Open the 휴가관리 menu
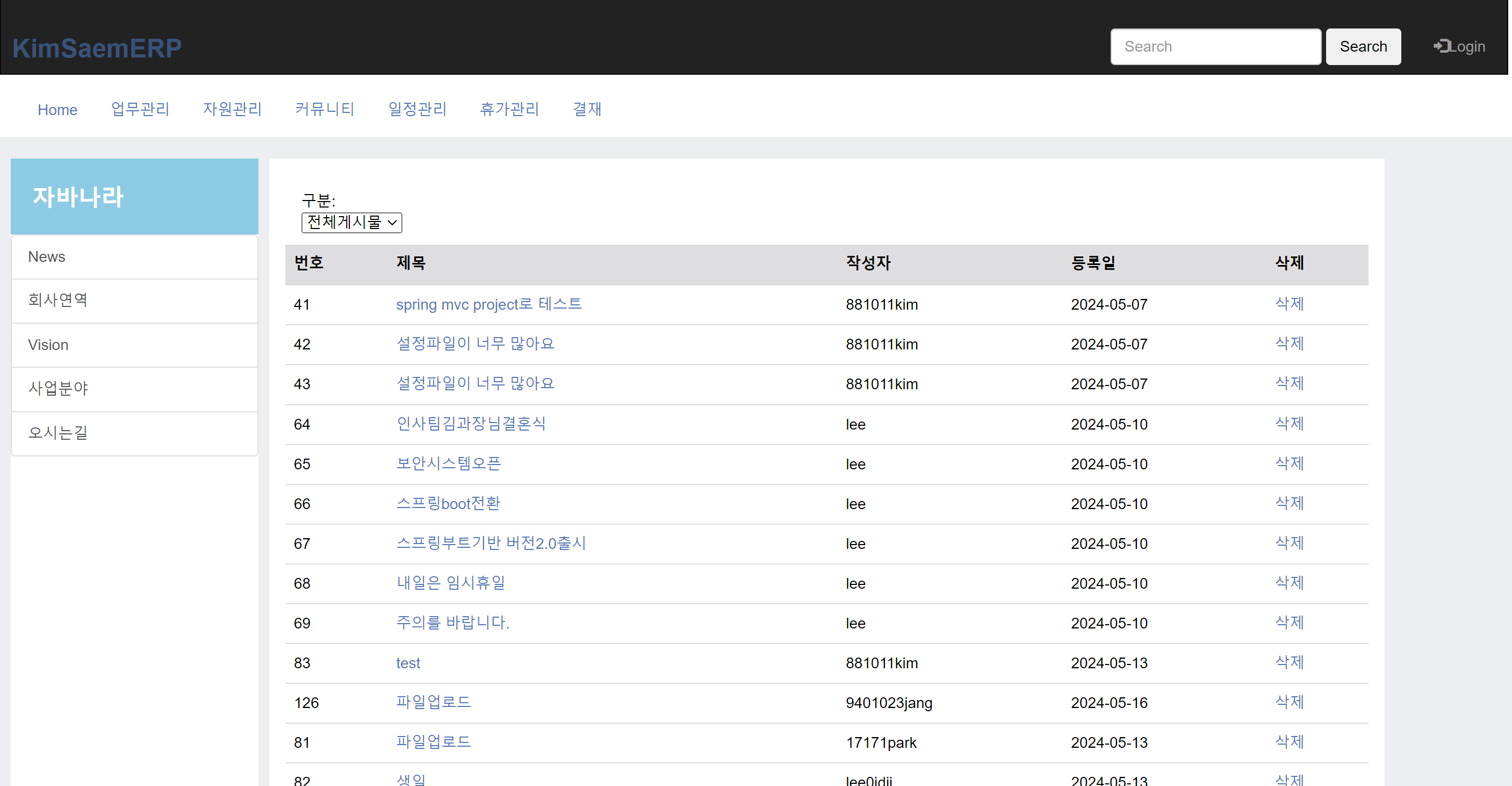 [509, 109]
